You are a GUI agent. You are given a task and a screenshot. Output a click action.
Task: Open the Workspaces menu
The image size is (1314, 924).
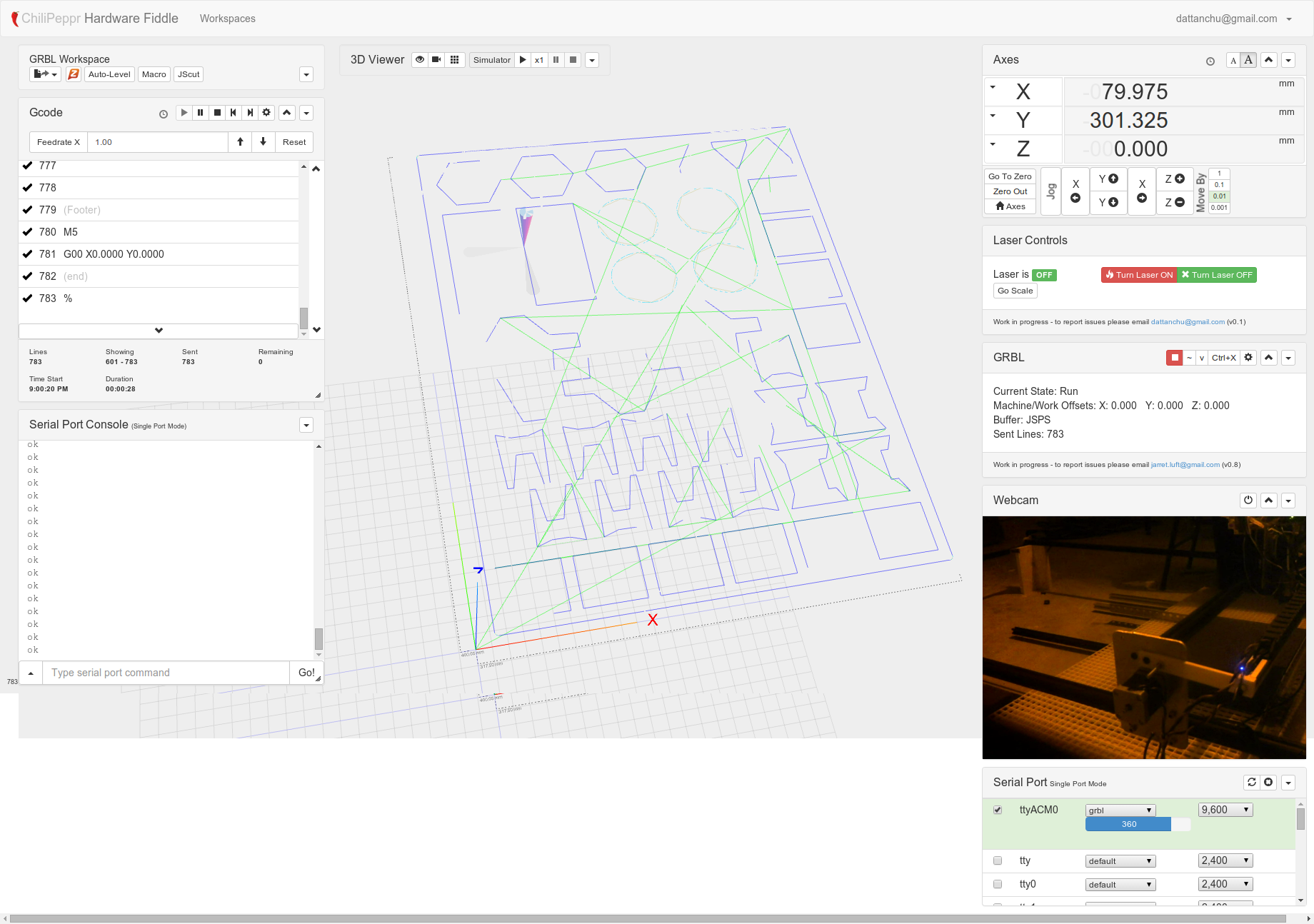pyautogui.click(x=227, y=19)
